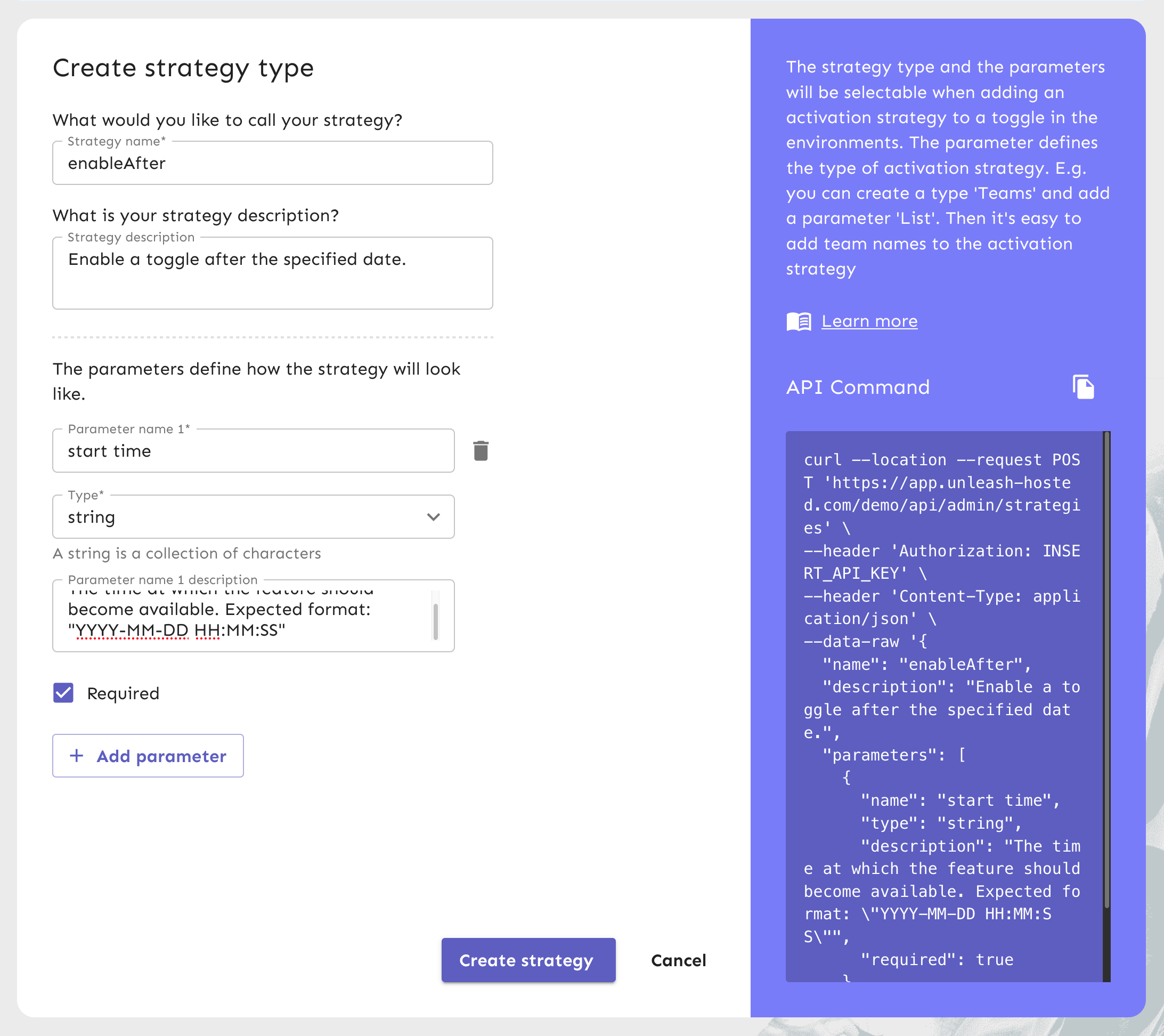Cancel the strategy creation

(x=678, y=960)
